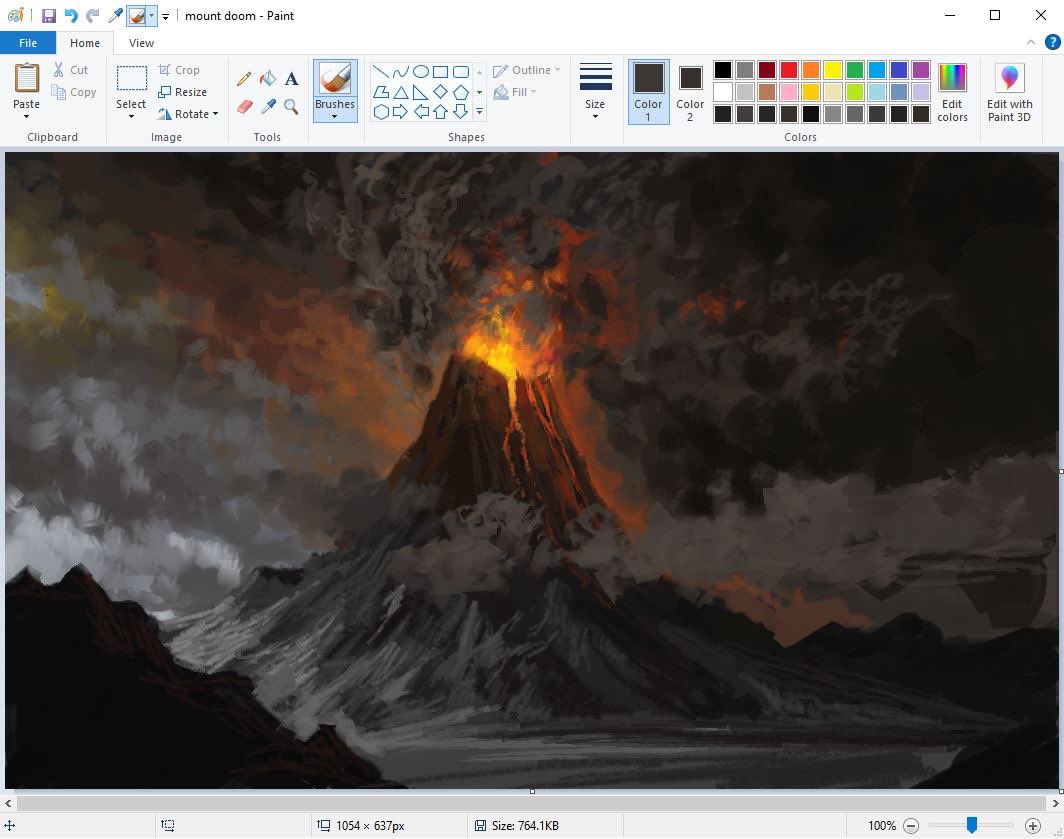The width and height of the screenshot is (1064, 839).
Task: Choose the Left arrow shape
Action: pos(421,112)
